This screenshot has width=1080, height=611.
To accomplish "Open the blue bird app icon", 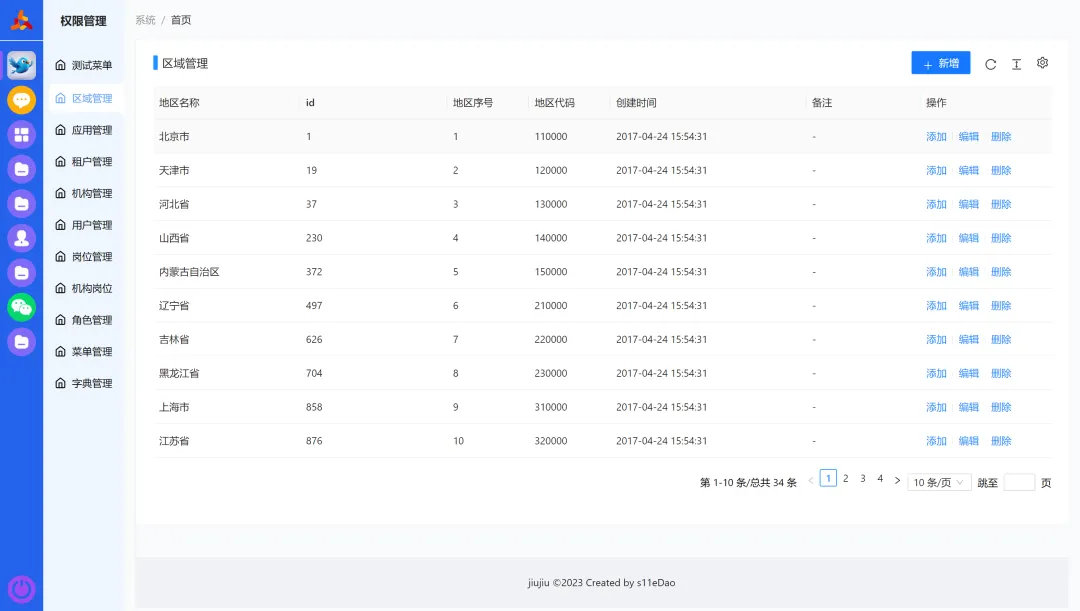I will pyautogui.click(x=21, y=65).
